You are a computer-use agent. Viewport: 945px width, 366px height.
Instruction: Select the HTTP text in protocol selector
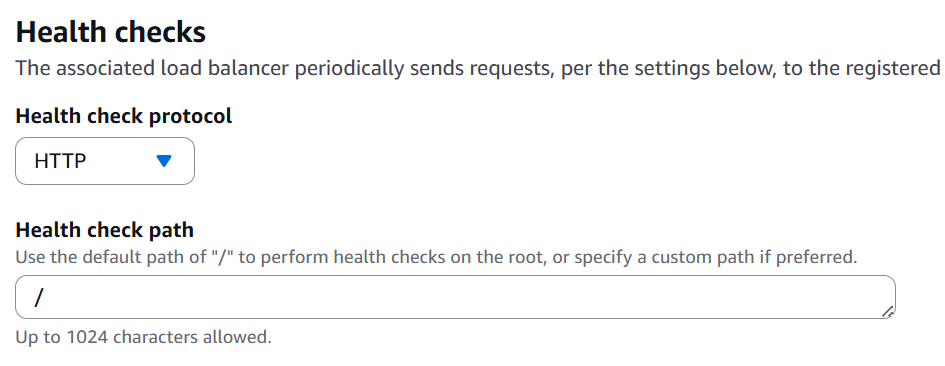(60, 161)
